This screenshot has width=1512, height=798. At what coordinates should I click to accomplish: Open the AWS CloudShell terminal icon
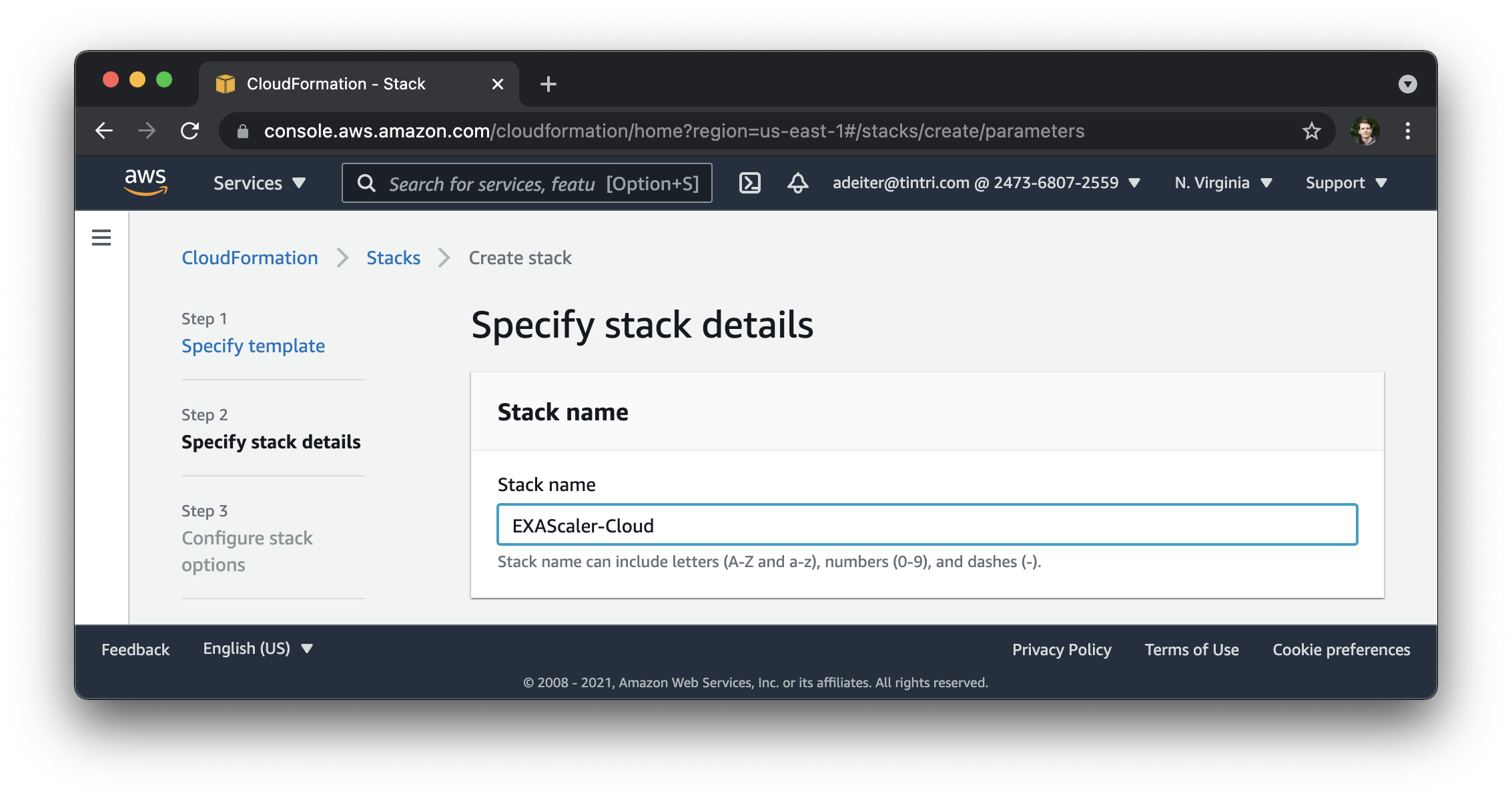click(x=749, y=183)
